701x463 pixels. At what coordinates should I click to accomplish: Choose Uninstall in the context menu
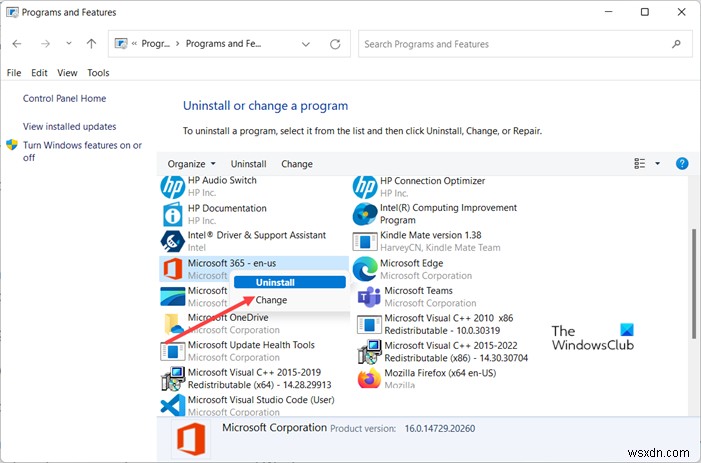click(289, 282)
